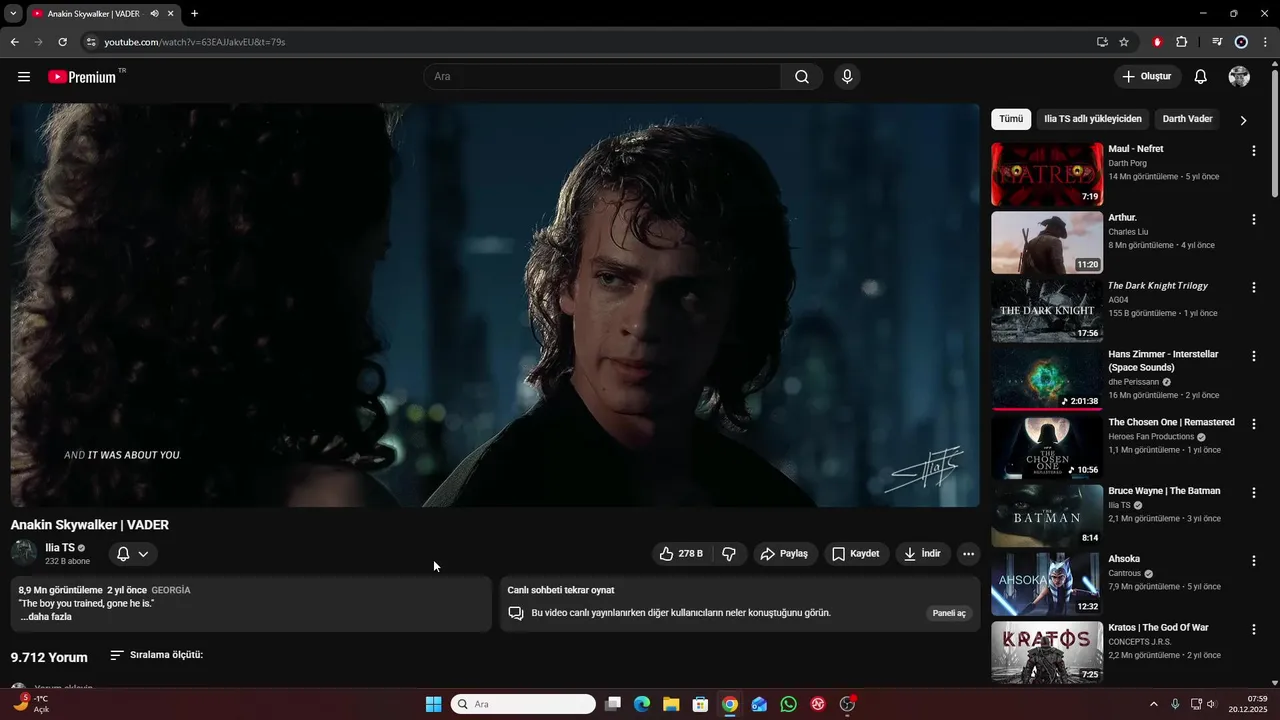Image resolution: width=1280 pixels, height=720 pixels.
Task: Open Windows Start menu
Action: [x=433, y=704]
